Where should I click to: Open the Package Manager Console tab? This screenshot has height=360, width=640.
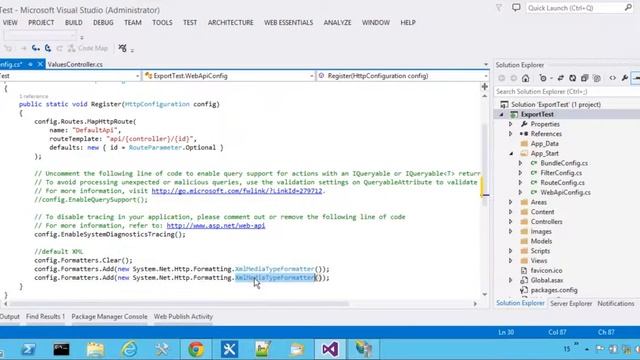pos(109,317)
